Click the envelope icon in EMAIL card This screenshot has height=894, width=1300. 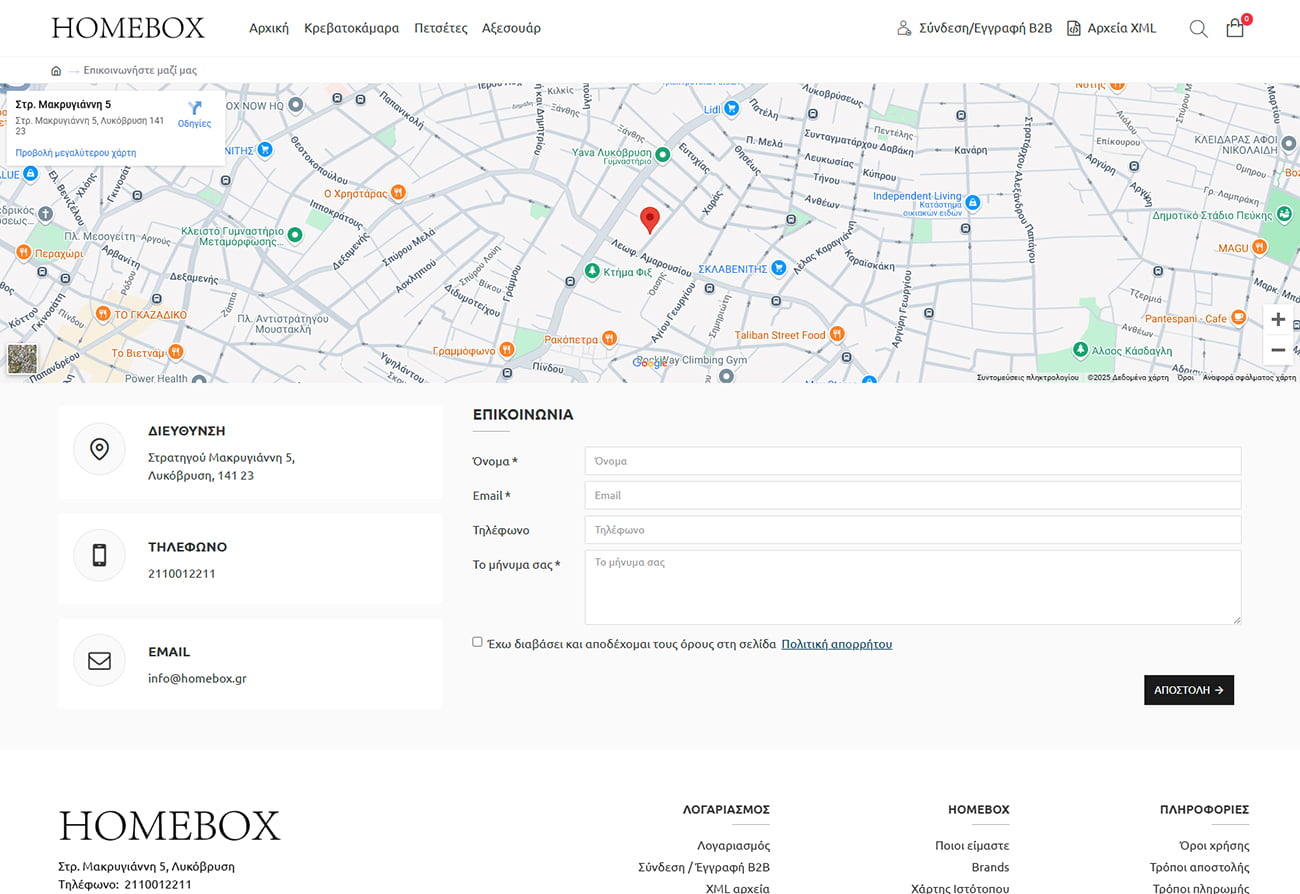pyautogui.click(x=99, y=660)
